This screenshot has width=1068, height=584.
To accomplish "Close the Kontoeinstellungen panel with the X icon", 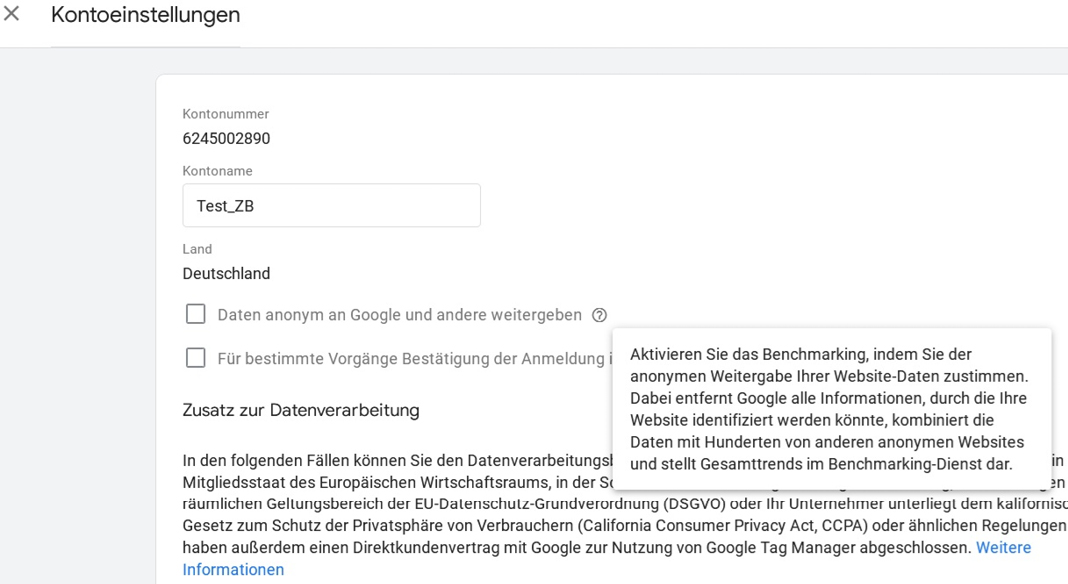I will coord(12,15).
